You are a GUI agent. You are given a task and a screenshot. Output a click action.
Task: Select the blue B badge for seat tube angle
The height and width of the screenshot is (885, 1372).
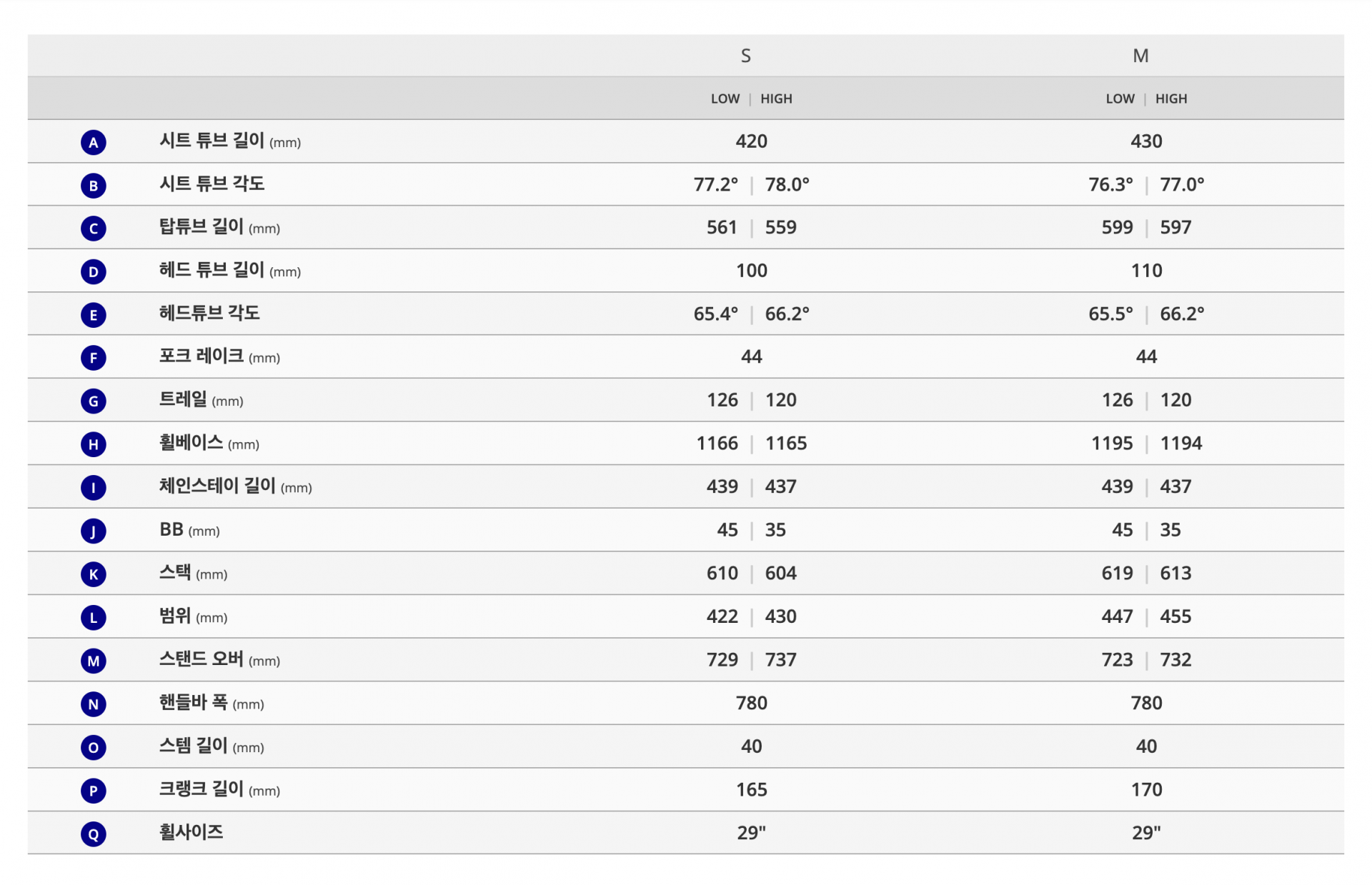point(93,186)
